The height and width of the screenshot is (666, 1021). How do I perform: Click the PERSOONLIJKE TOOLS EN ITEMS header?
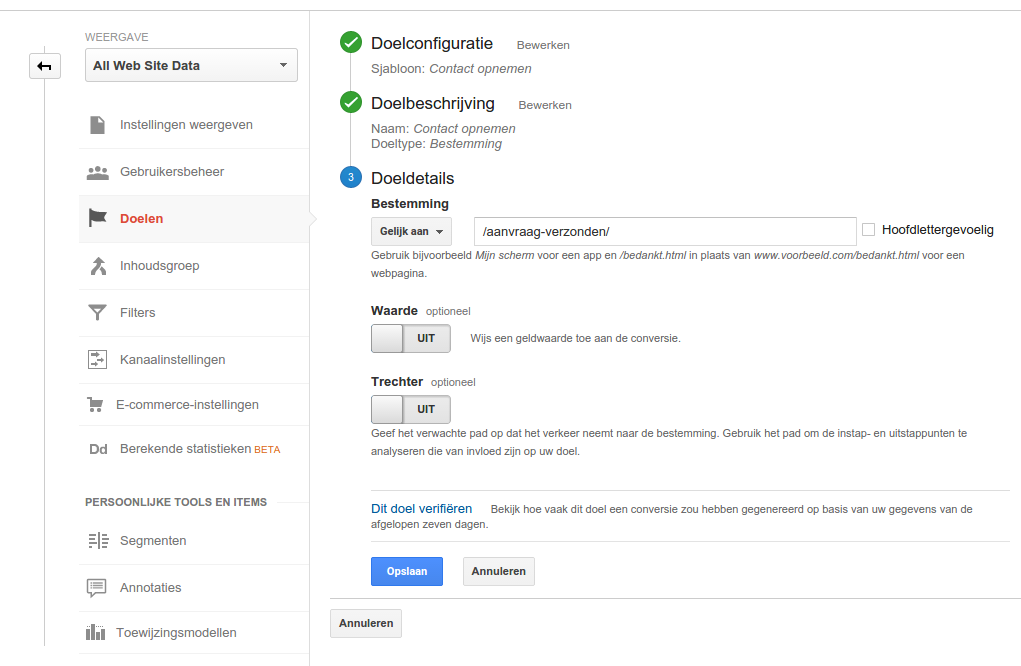coord(176,502)
